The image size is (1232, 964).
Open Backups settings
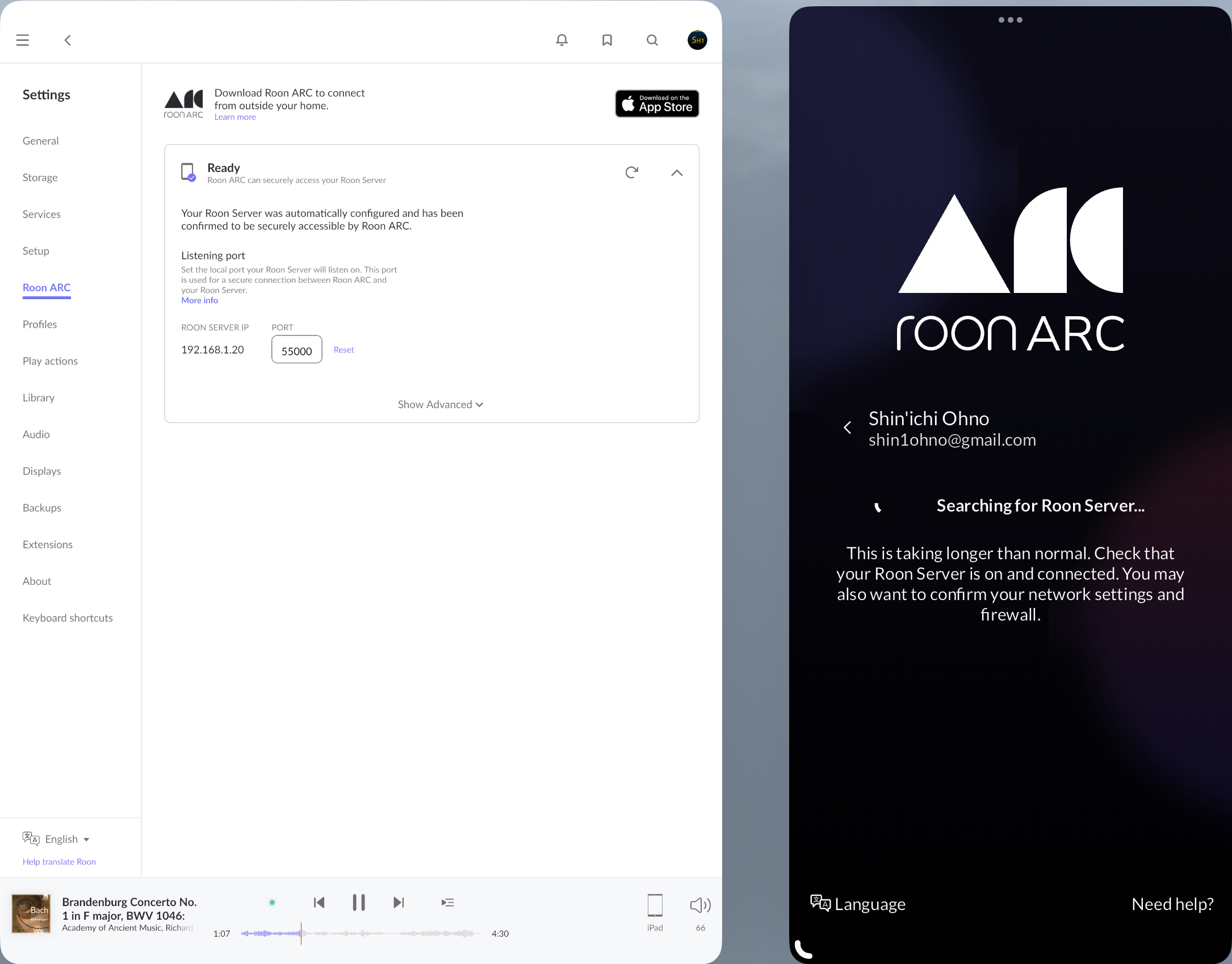(x=42, y=508)
